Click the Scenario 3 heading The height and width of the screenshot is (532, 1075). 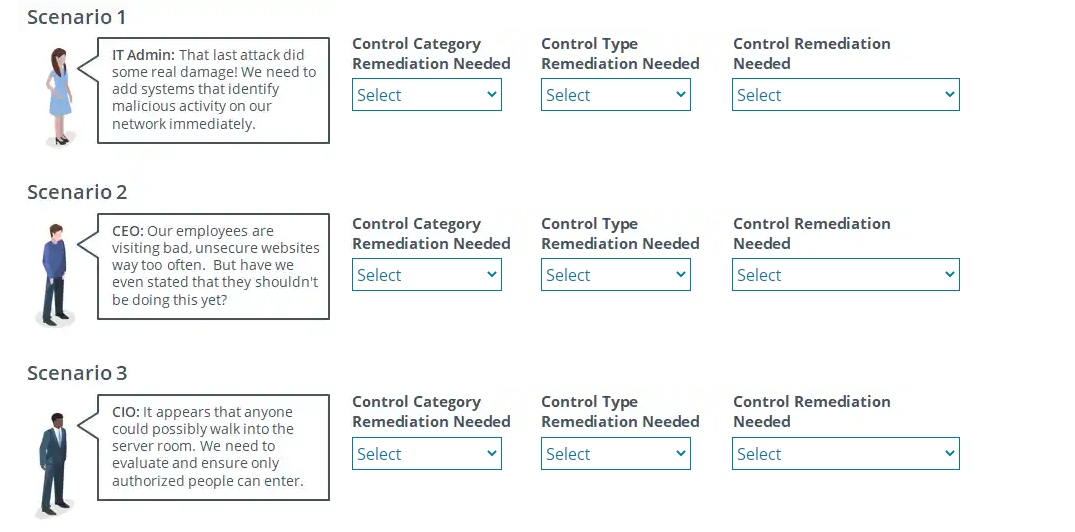[77, 373]
